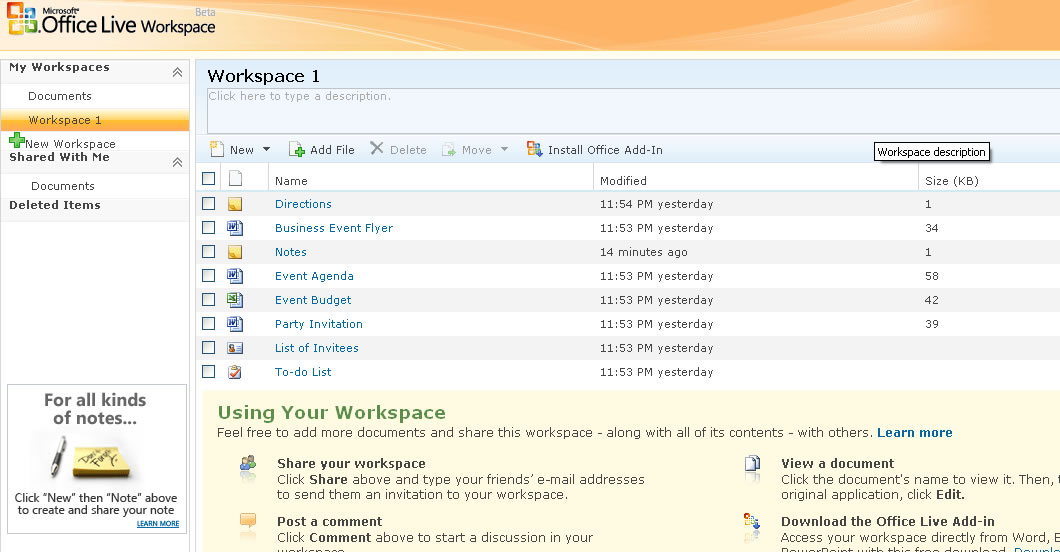Select the List of Invitees checkbox

(209, 347)
